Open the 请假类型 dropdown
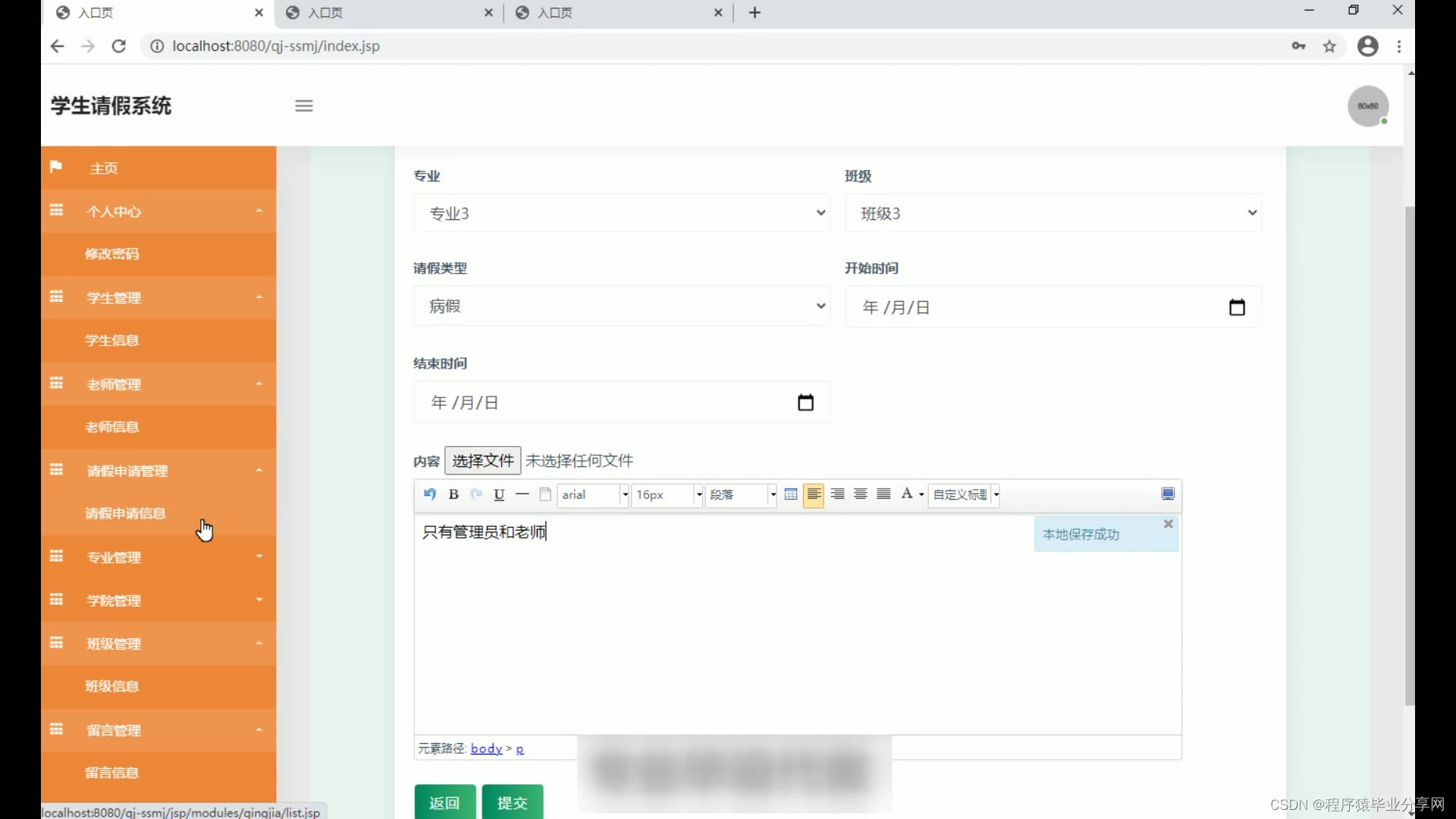Viewport: 1456px width, 819px height. (621, 306)
